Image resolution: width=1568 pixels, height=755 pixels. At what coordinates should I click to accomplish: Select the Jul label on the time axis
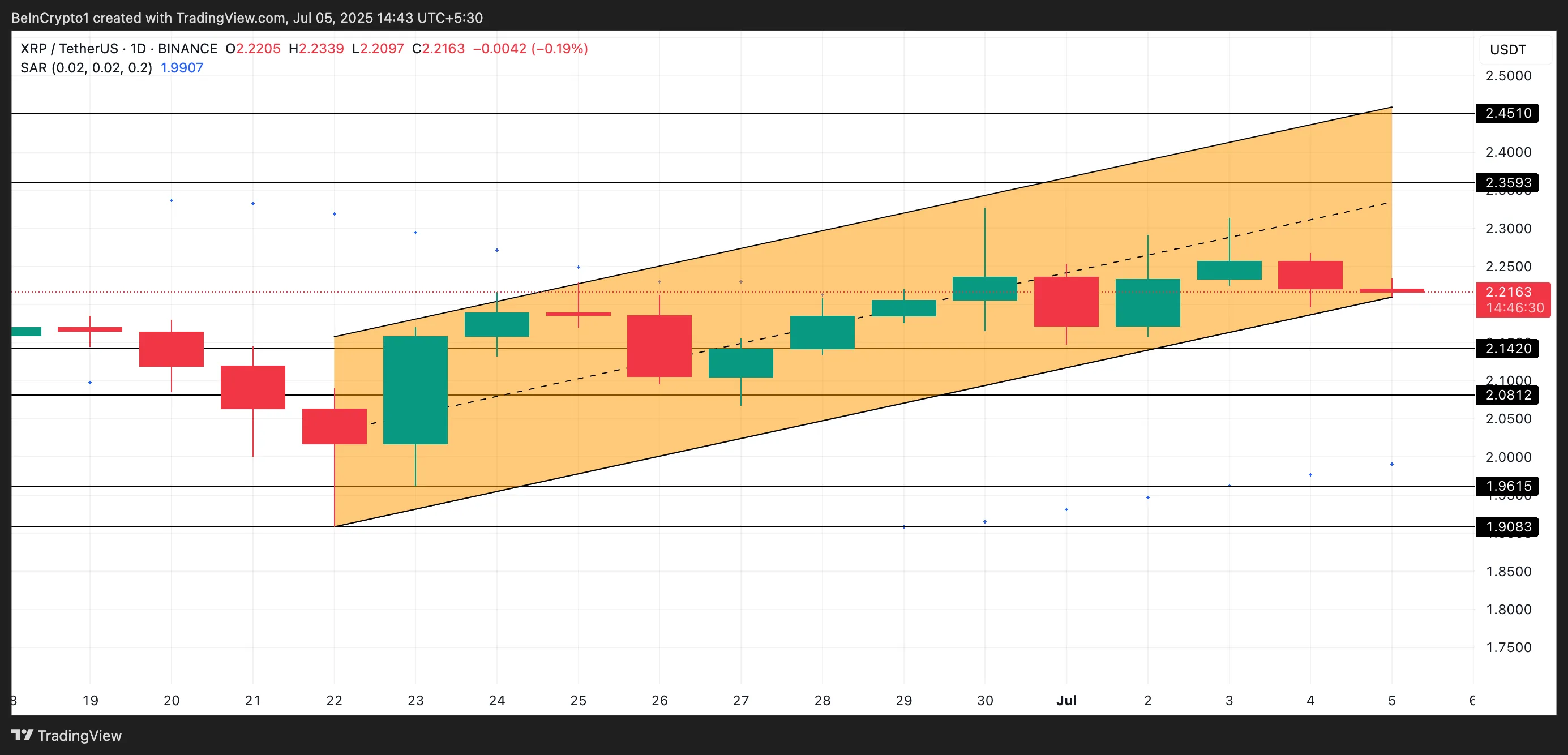point(1066,700)
